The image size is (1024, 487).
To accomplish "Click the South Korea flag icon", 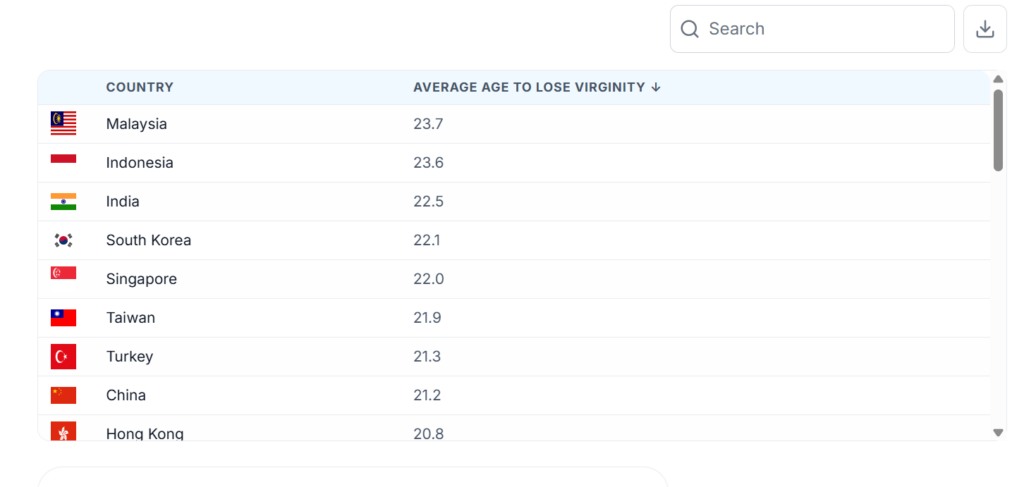I will pos(63,240).
